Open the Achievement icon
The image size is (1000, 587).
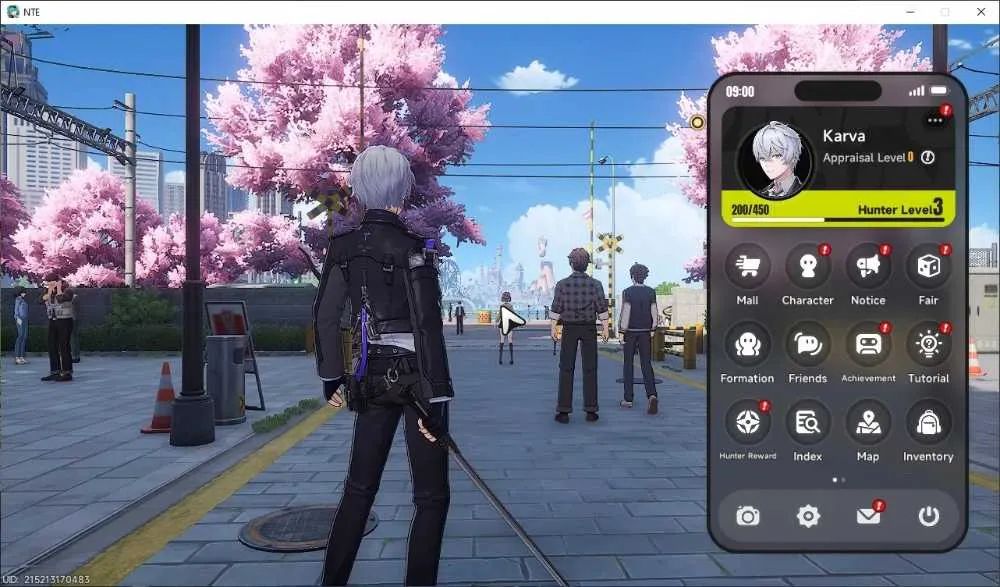coord(868,345)
